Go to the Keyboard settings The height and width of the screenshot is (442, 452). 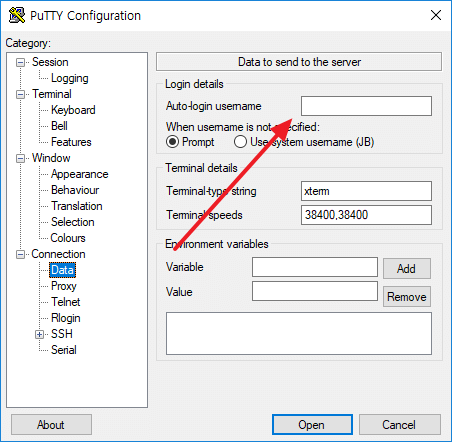[73, 110]
